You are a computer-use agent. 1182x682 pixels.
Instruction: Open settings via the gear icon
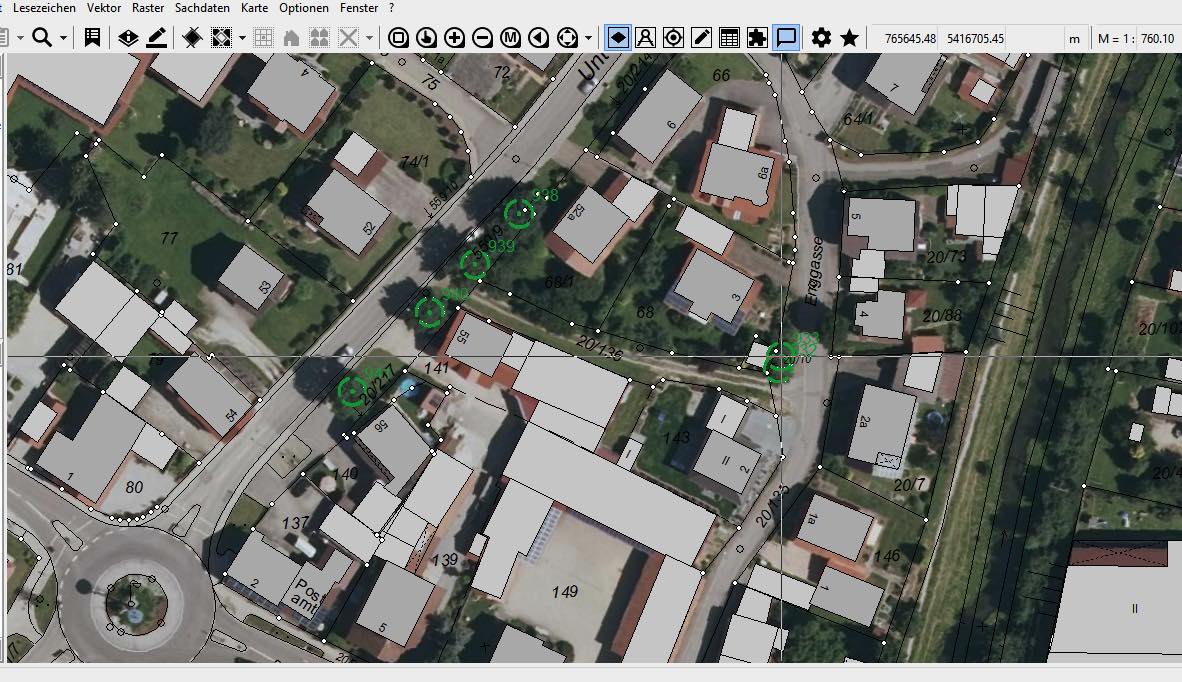pos(821,38)
